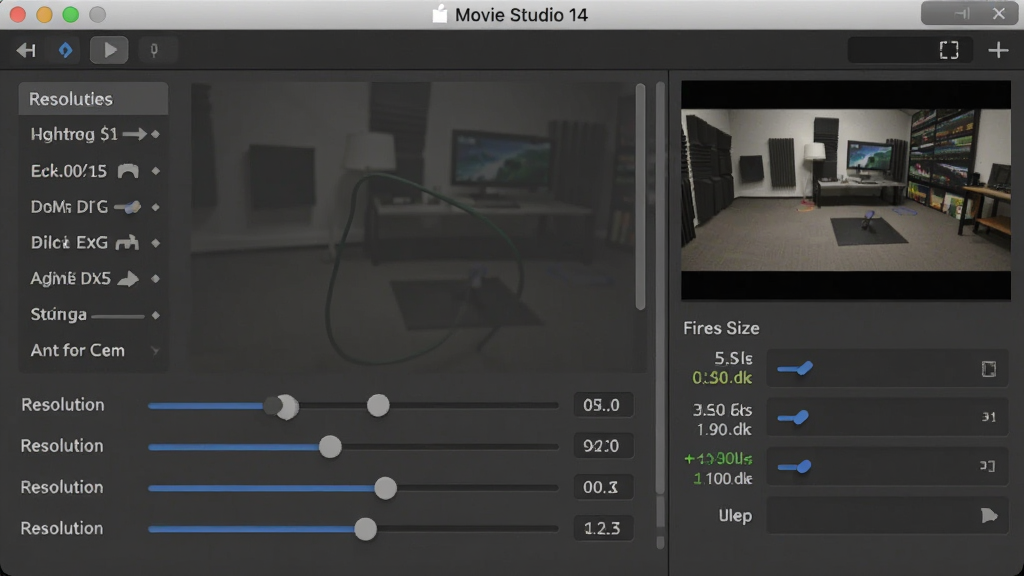Image resolution: width=1024 pixels, height=576 pixels.
Task: Click the video preview thumbnail
Action: (x=846, y=190)
